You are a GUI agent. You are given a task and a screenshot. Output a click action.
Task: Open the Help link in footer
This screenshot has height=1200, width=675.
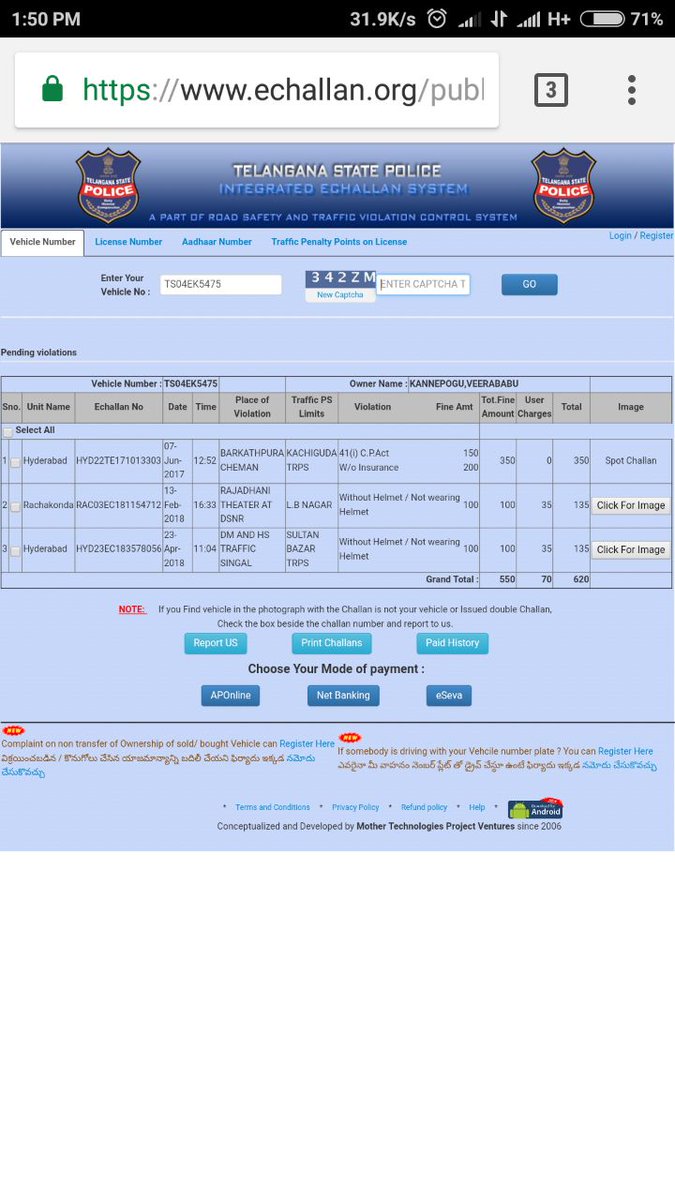(477, 807)
